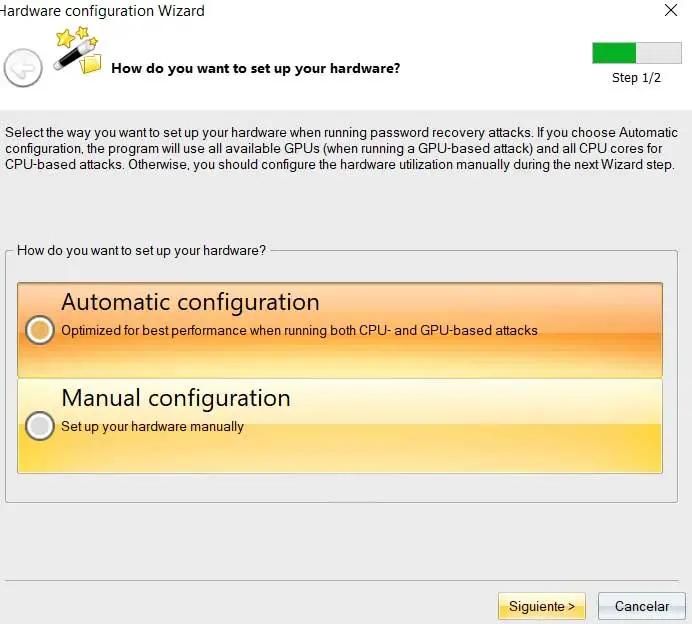The width and height of the screenshot is (692, 624).
Task: Click the back arrow button
Action: 23,68
